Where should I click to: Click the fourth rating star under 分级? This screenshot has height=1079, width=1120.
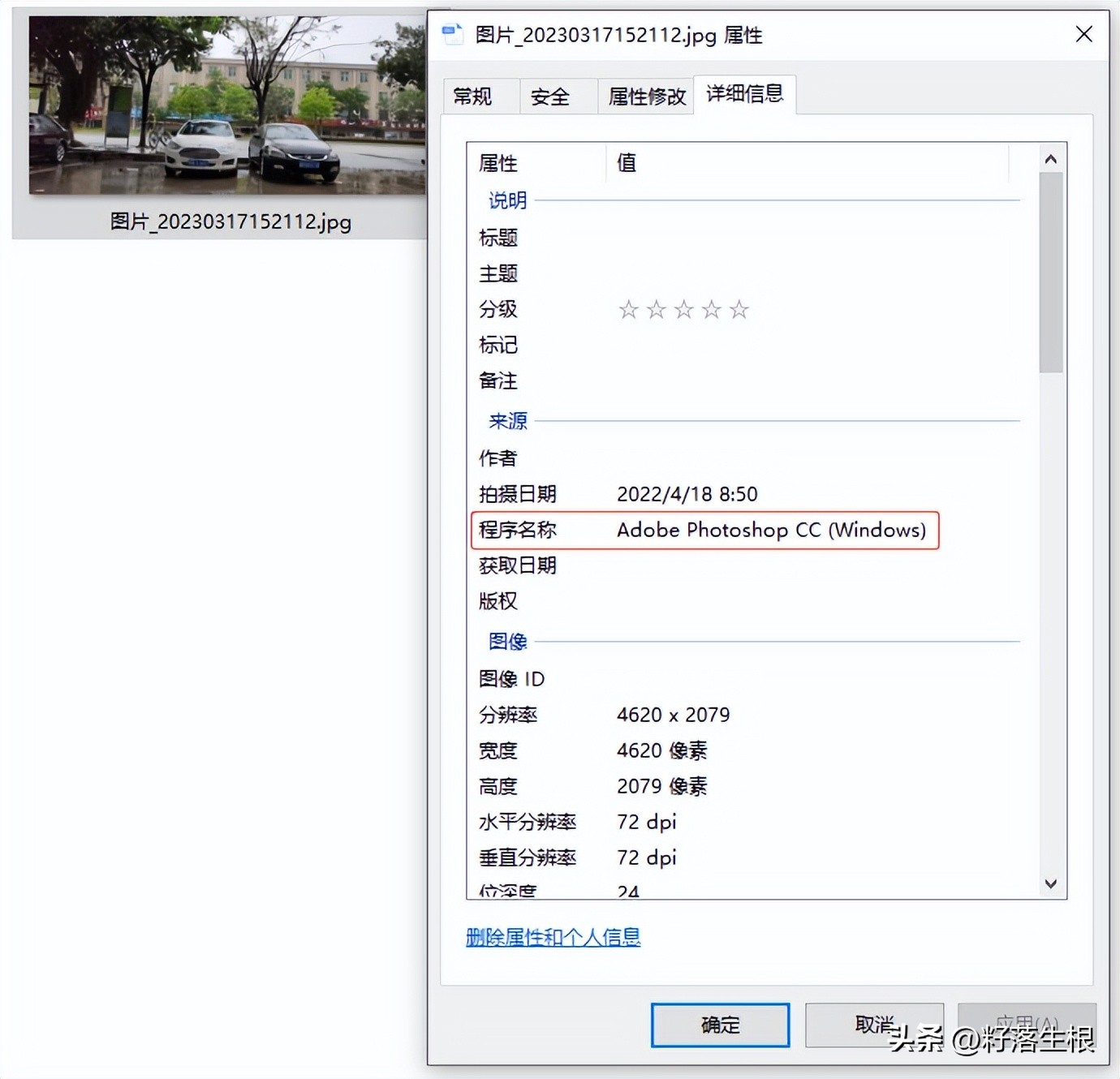pos(711,309)
